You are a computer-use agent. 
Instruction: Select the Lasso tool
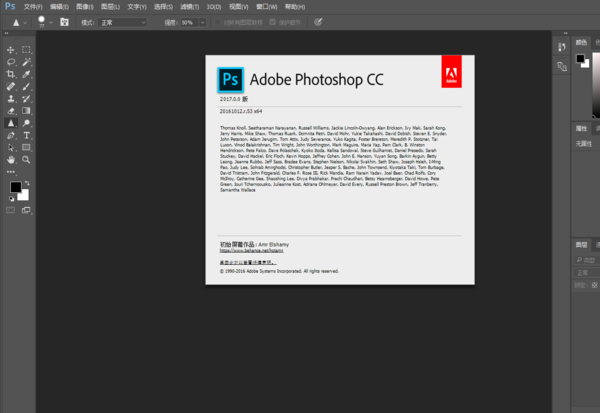11,62
